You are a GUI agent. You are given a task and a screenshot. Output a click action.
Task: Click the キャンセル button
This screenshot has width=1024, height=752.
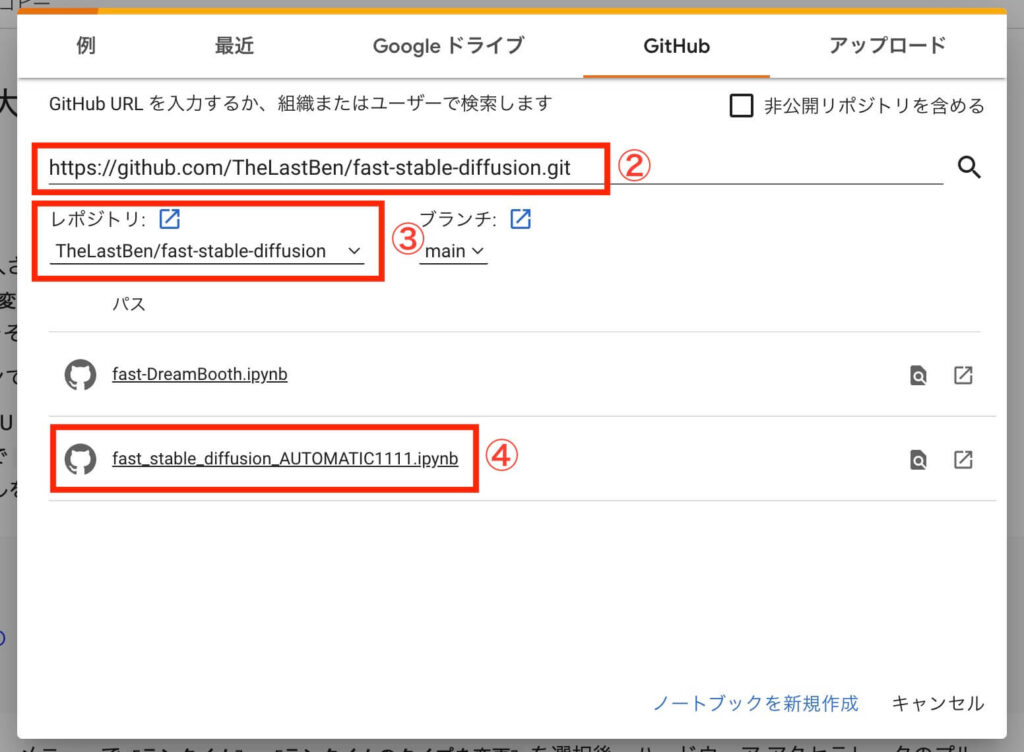pos(938,703)
